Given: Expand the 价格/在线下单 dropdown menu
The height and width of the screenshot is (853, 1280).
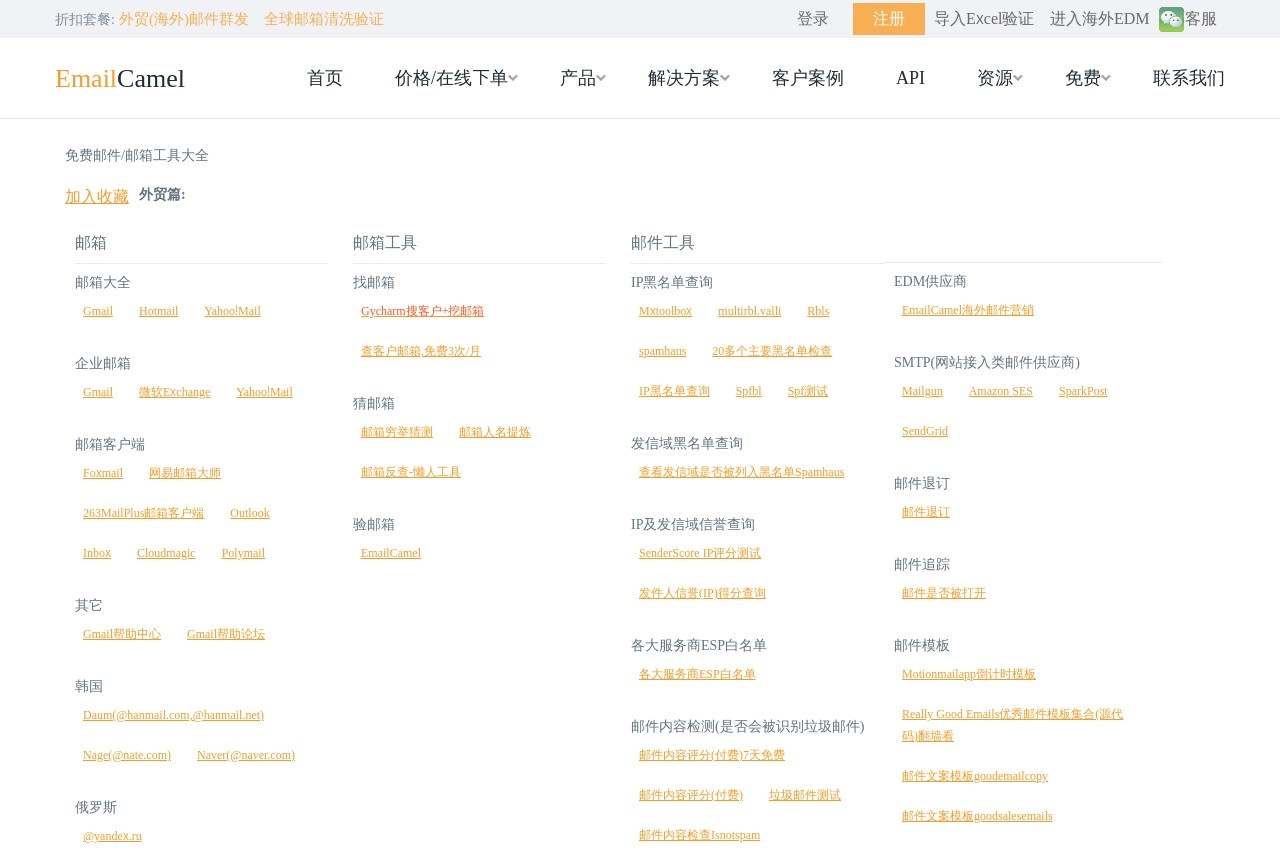Looking at the screenshot, I should pos(456,78).
